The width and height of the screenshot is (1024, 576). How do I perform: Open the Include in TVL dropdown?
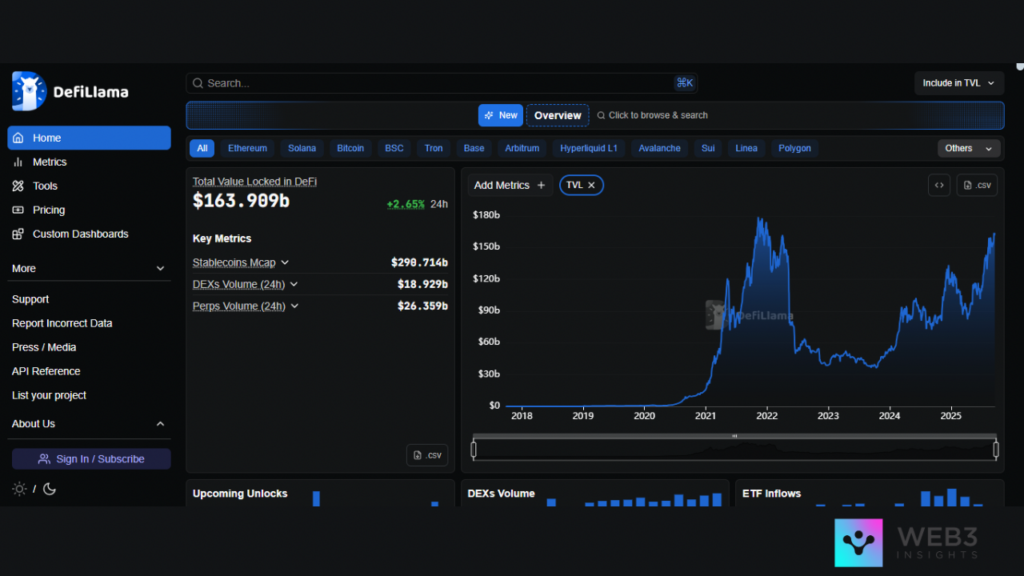tap(959, 83)
